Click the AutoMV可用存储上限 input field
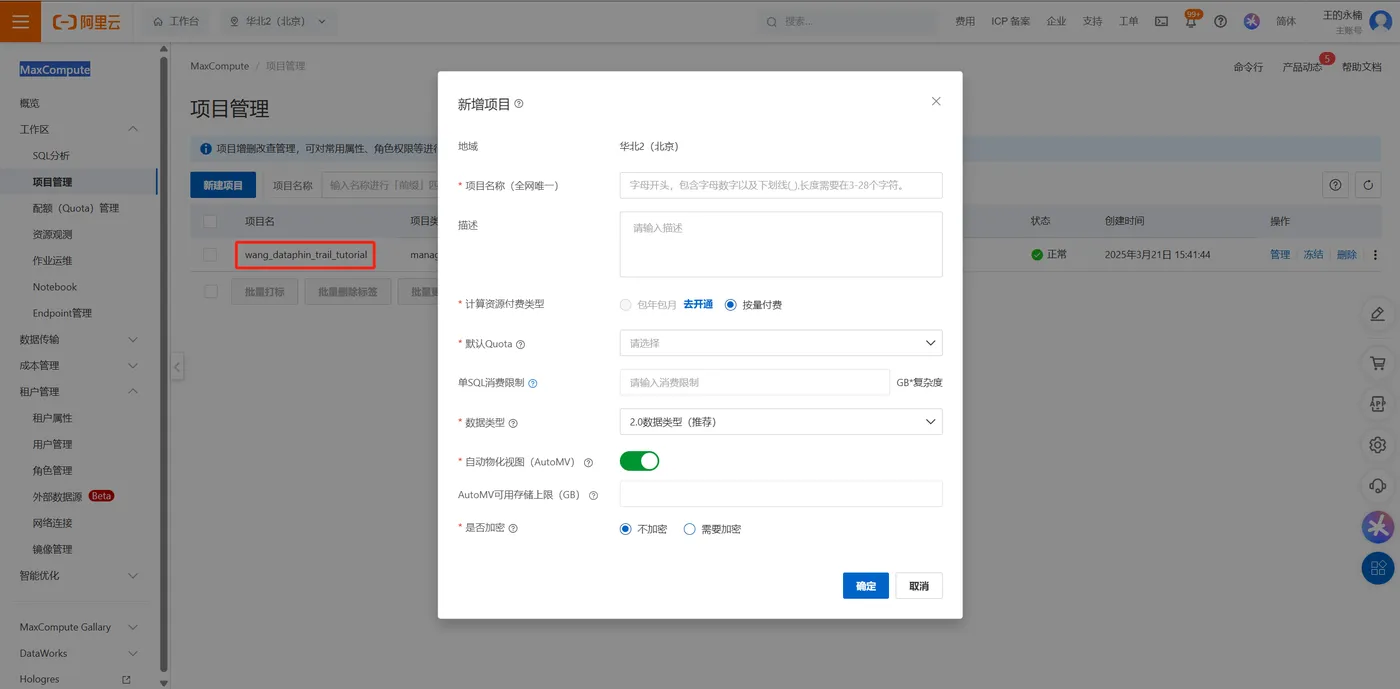Image resolution: width=1400 pixels, height=689 pixels. 781,494
